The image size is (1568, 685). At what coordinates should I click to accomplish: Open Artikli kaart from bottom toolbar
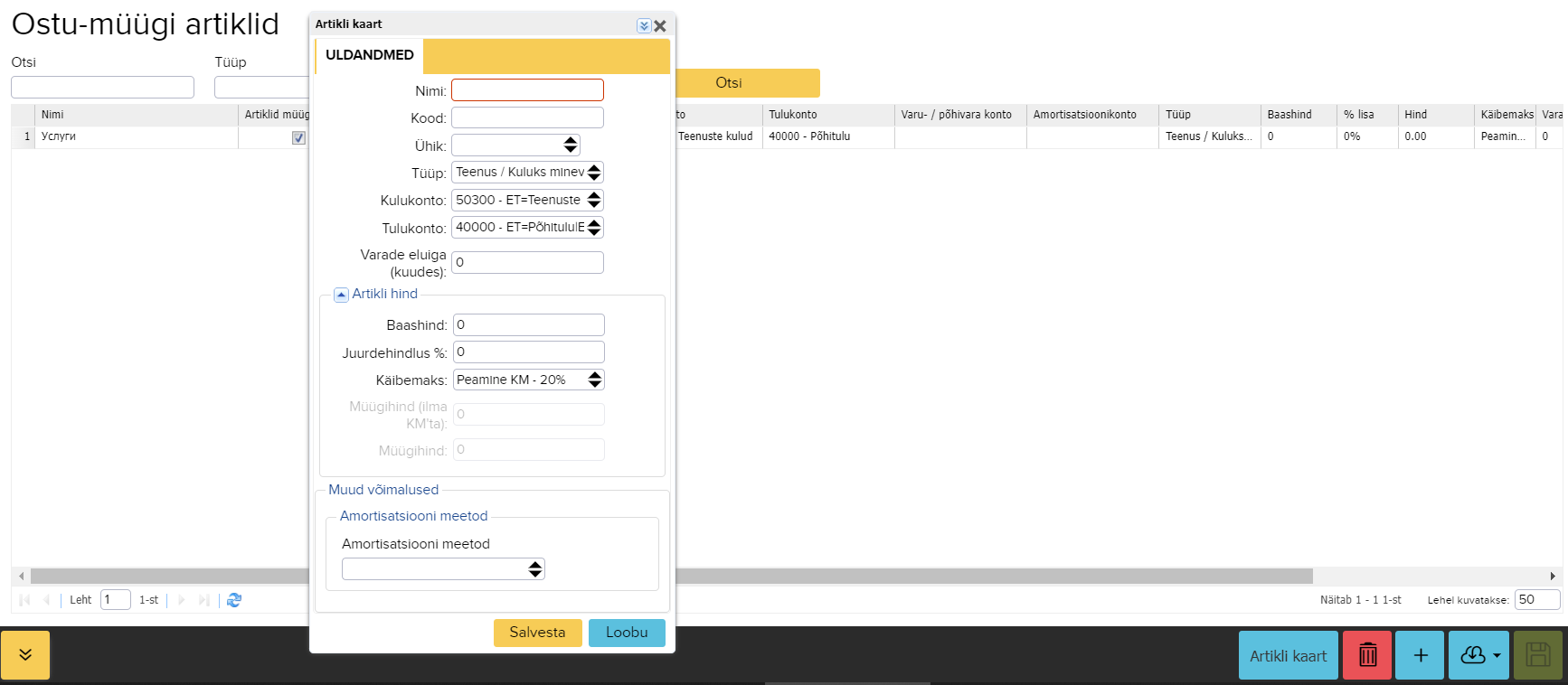[1288, 655]
